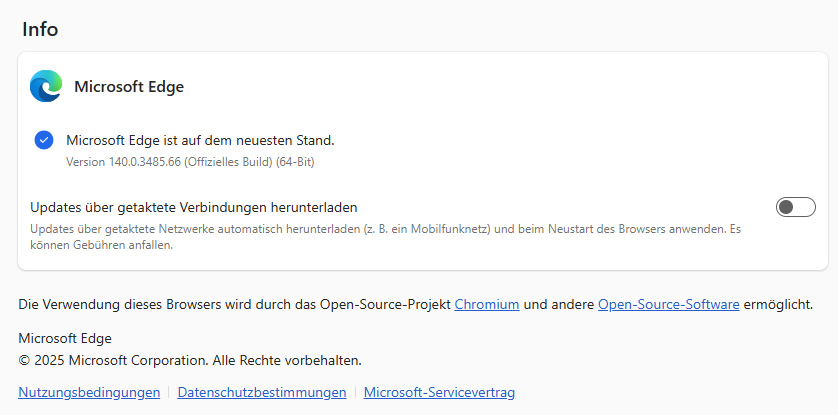Viewport: 838px width, 415px height.
Task: Click the 'Updates über getaktete Verbindungen herunterladen' label
Action: [194, 207]
